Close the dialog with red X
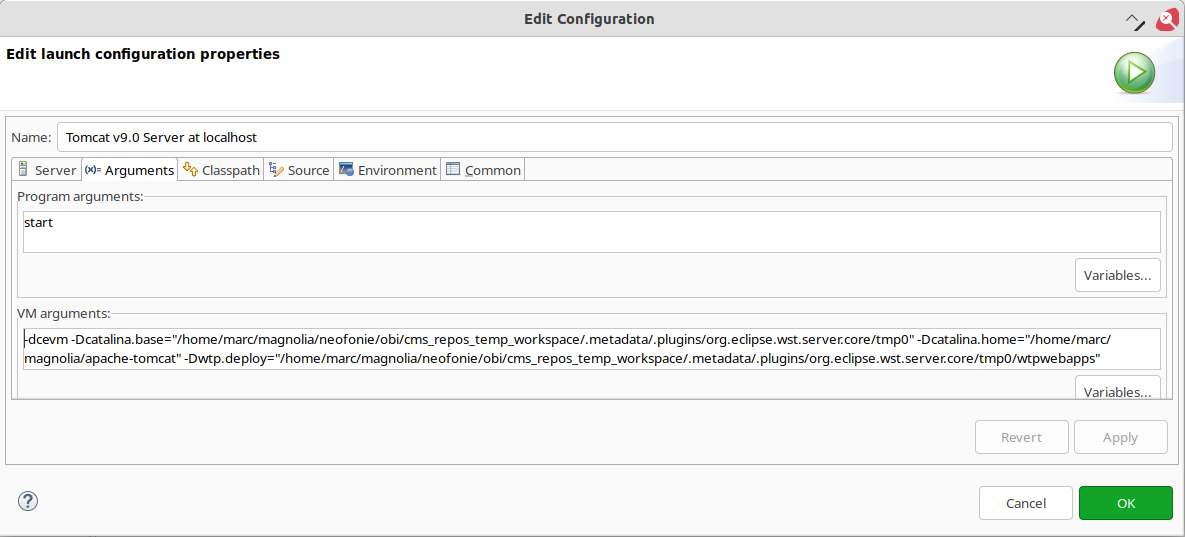This screenshot has width=1185, height=537. (1169, 20)
